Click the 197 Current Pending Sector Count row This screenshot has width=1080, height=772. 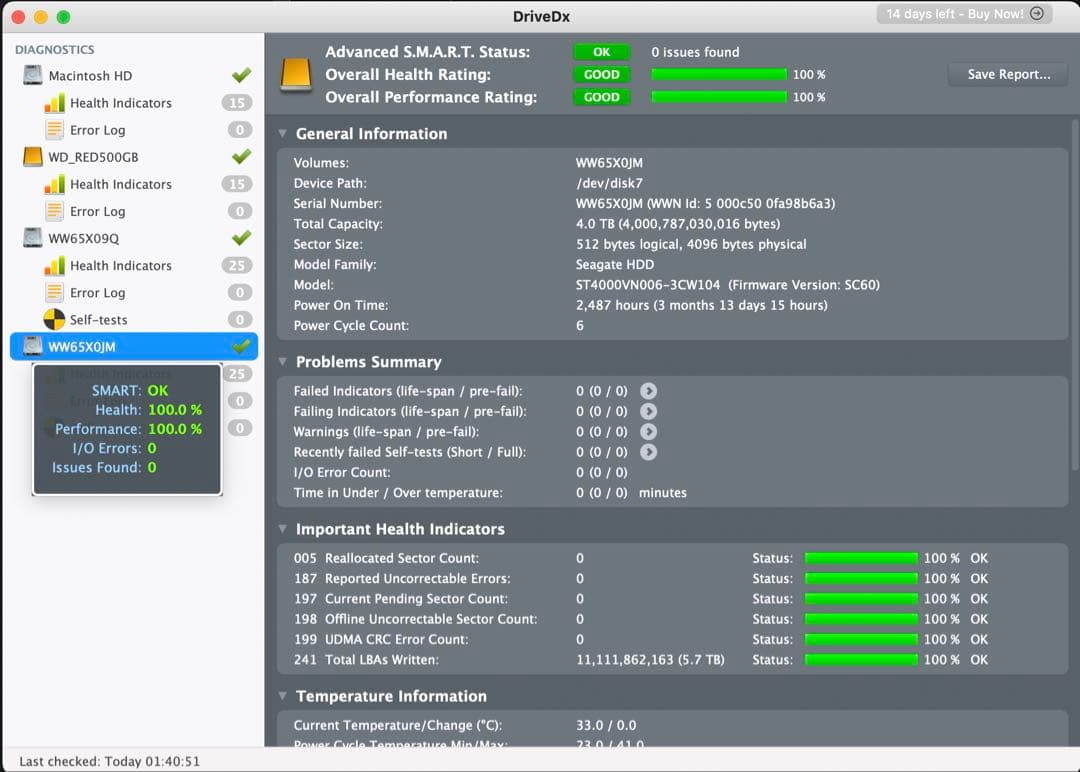pos(641,599)
